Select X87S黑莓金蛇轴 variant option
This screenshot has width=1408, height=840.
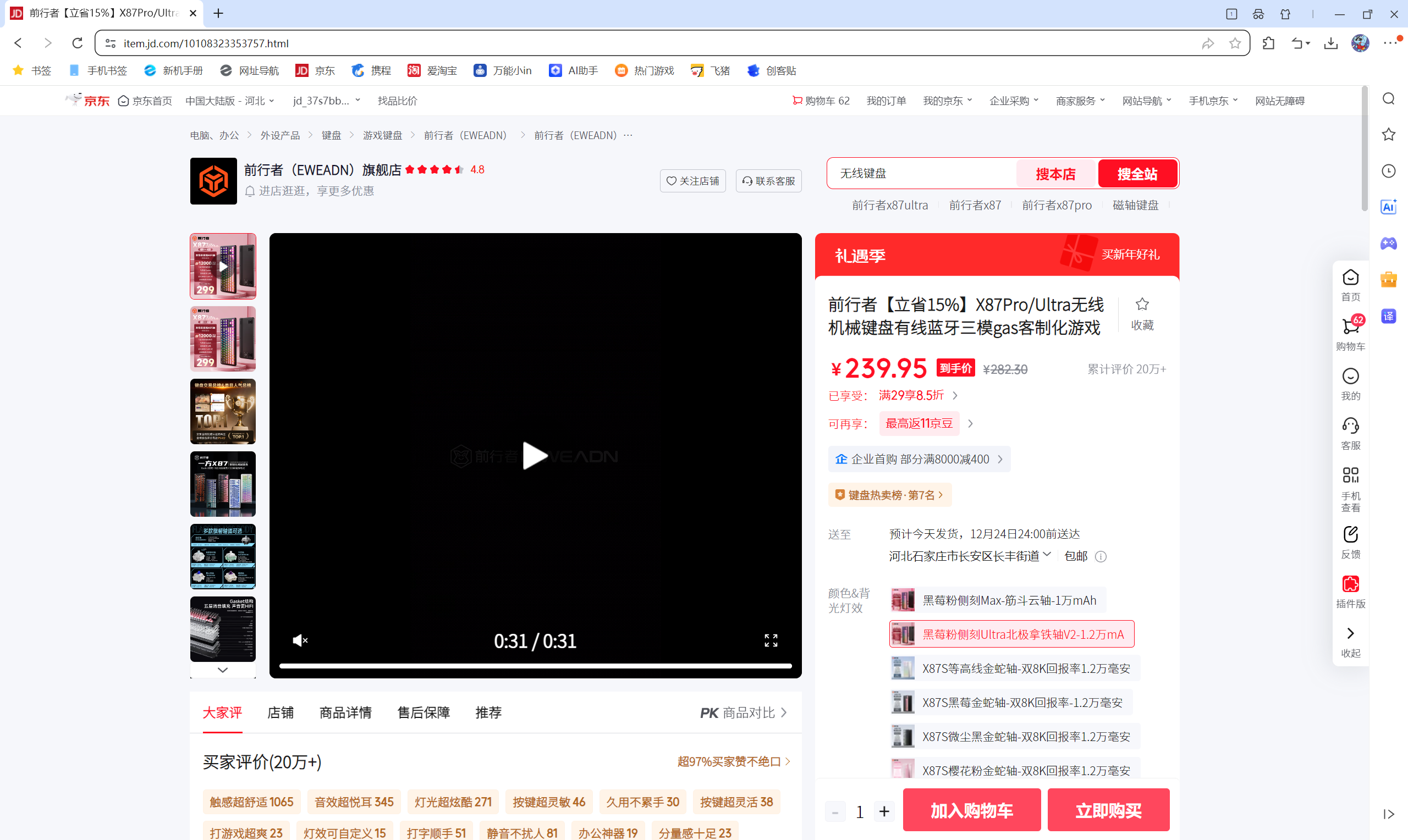(x=1010, y=703)
